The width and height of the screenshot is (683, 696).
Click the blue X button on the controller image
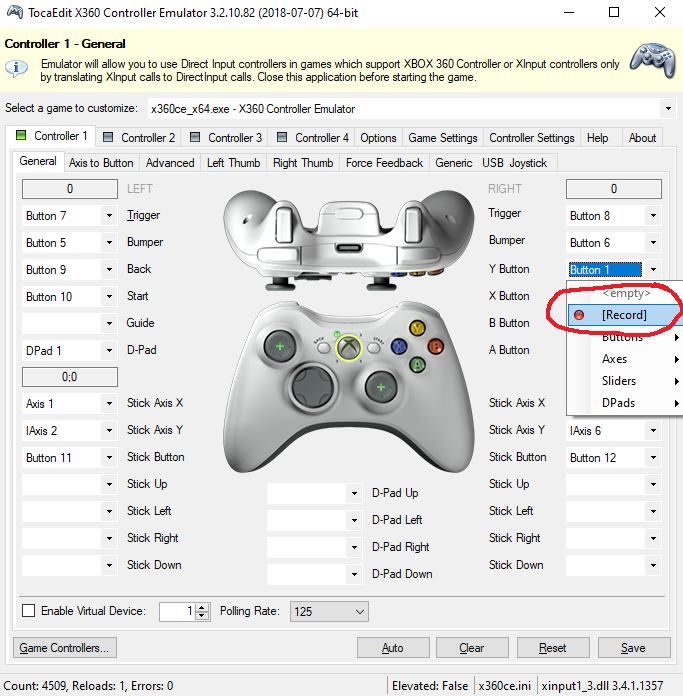click(399, 346)
